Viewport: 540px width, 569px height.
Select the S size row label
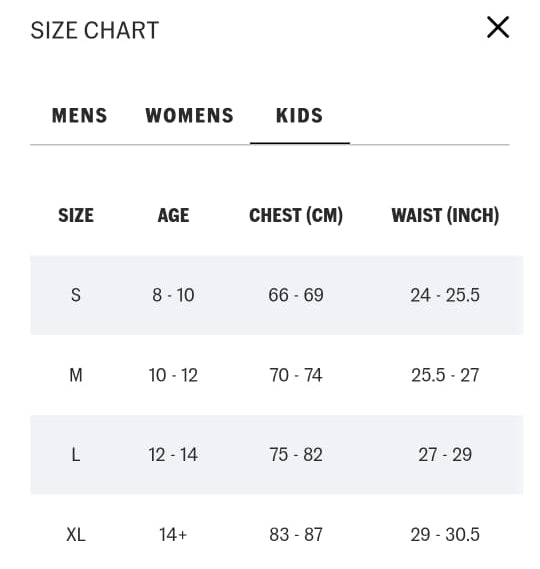tap(76, 295)
